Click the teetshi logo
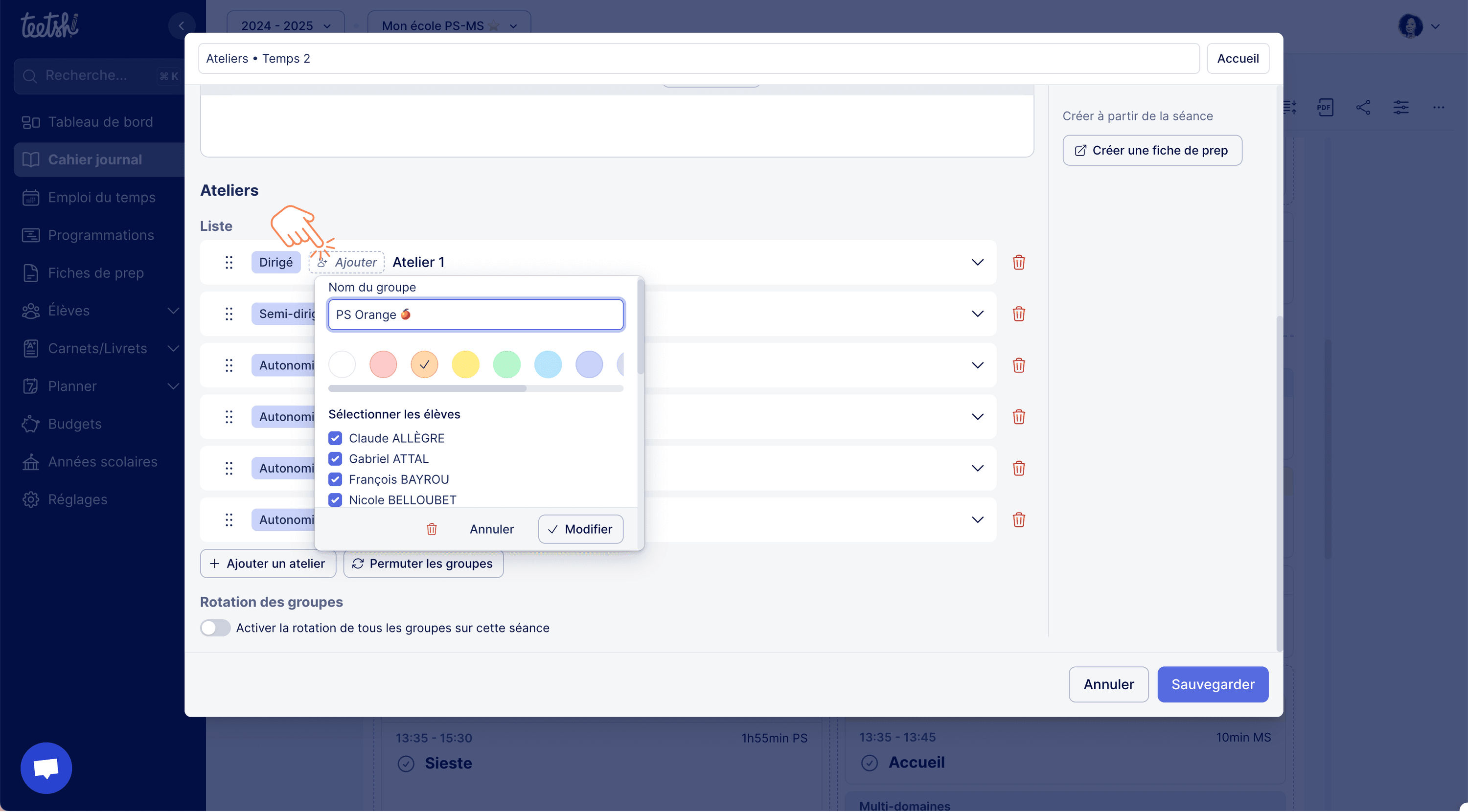This screenshot has height=812, width=1468. 50,24
